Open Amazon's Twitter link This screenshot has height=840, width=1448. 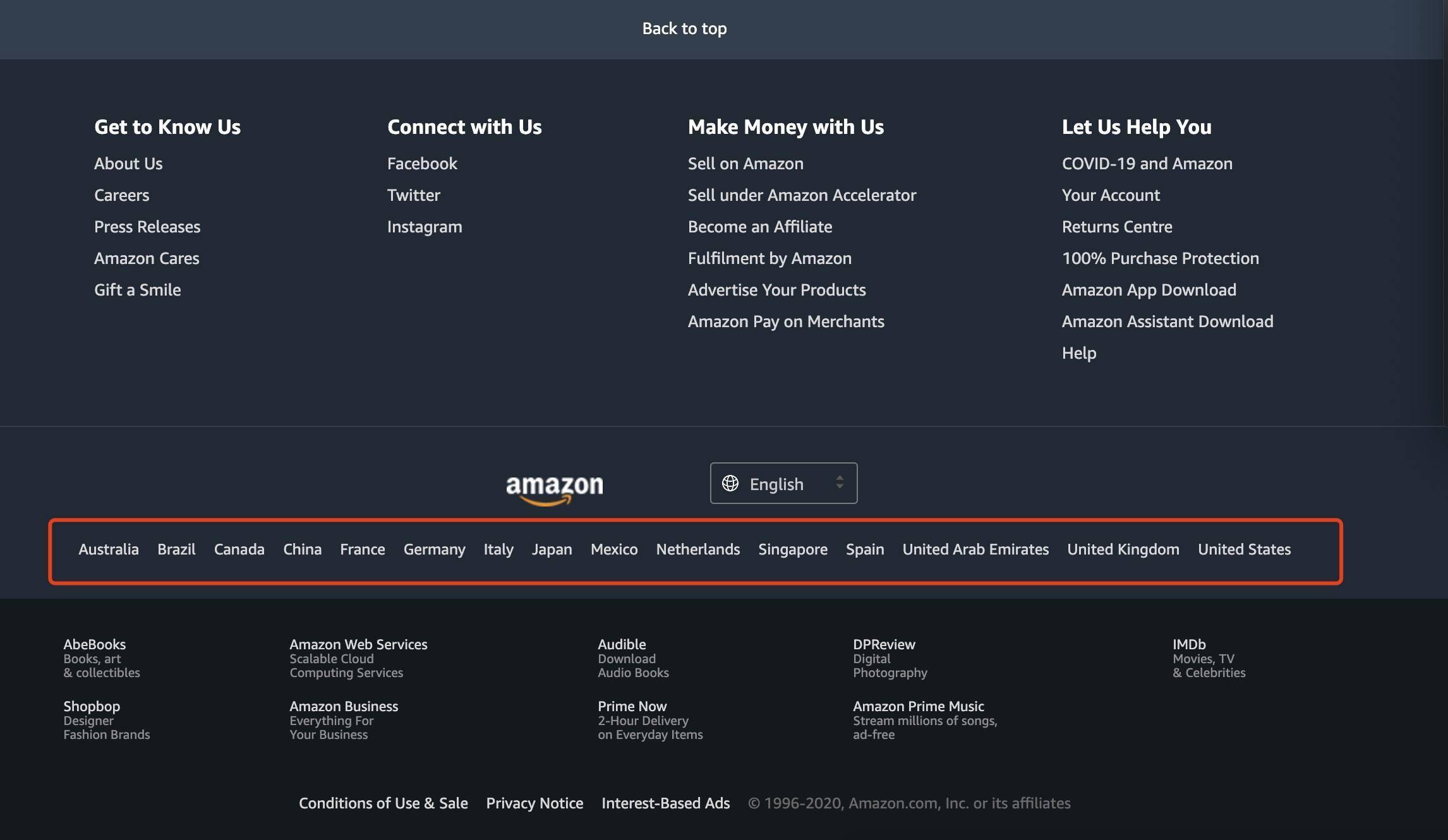point(414,195)
